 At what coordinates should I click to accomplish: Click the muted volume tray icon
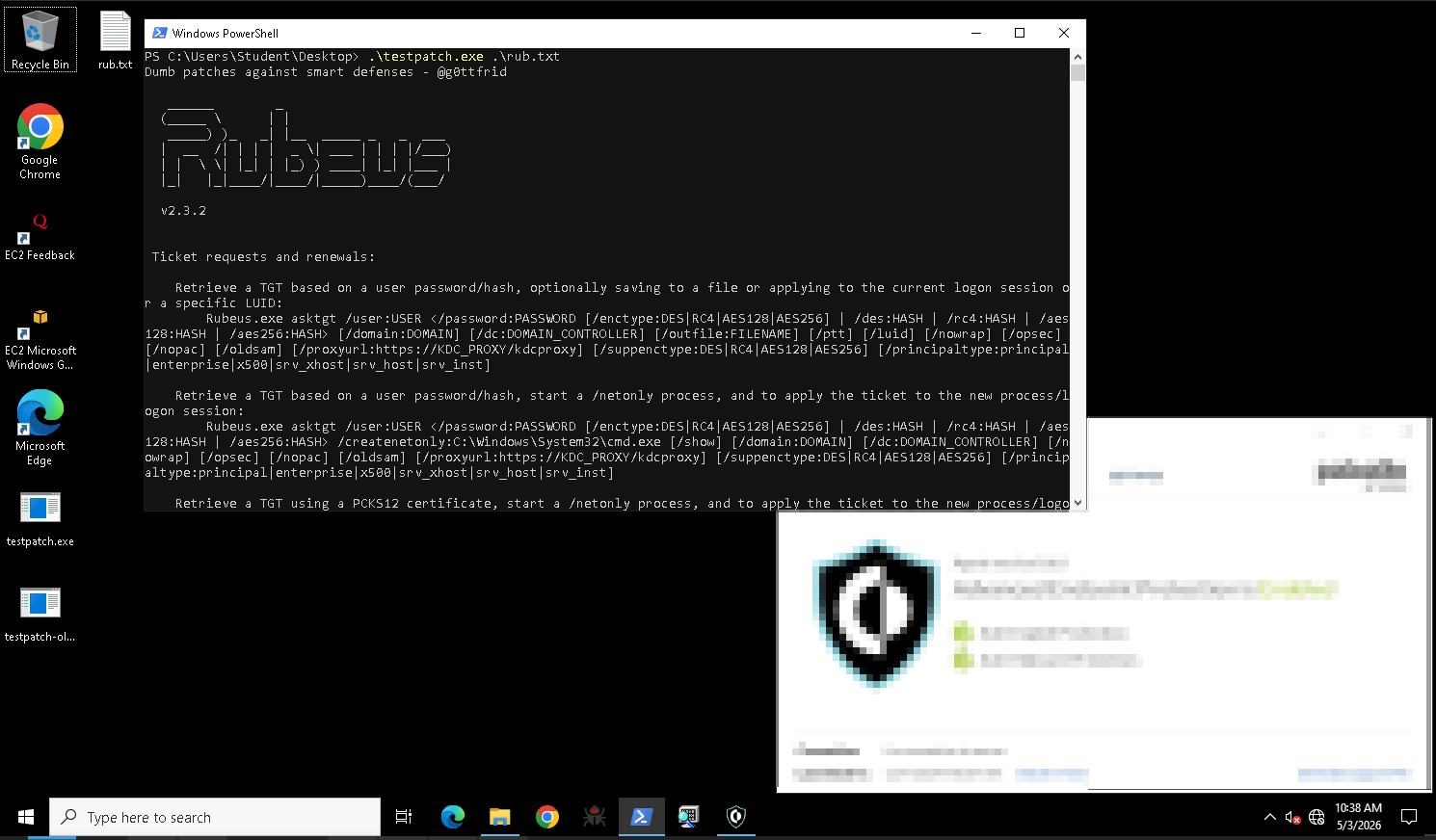[x=1293, y=818]
